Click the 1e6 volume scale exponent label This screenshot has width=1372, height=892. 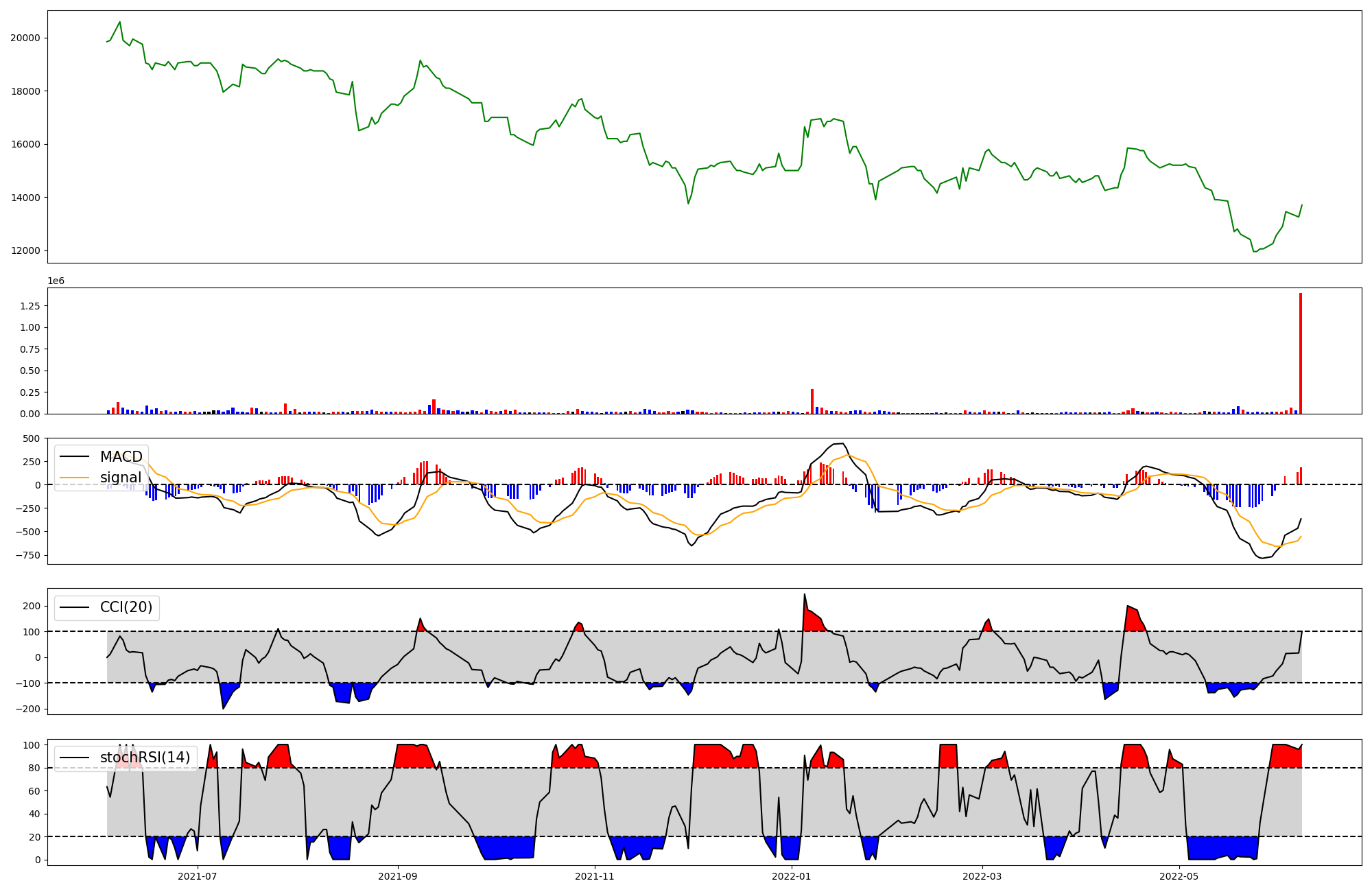point(56,281)
